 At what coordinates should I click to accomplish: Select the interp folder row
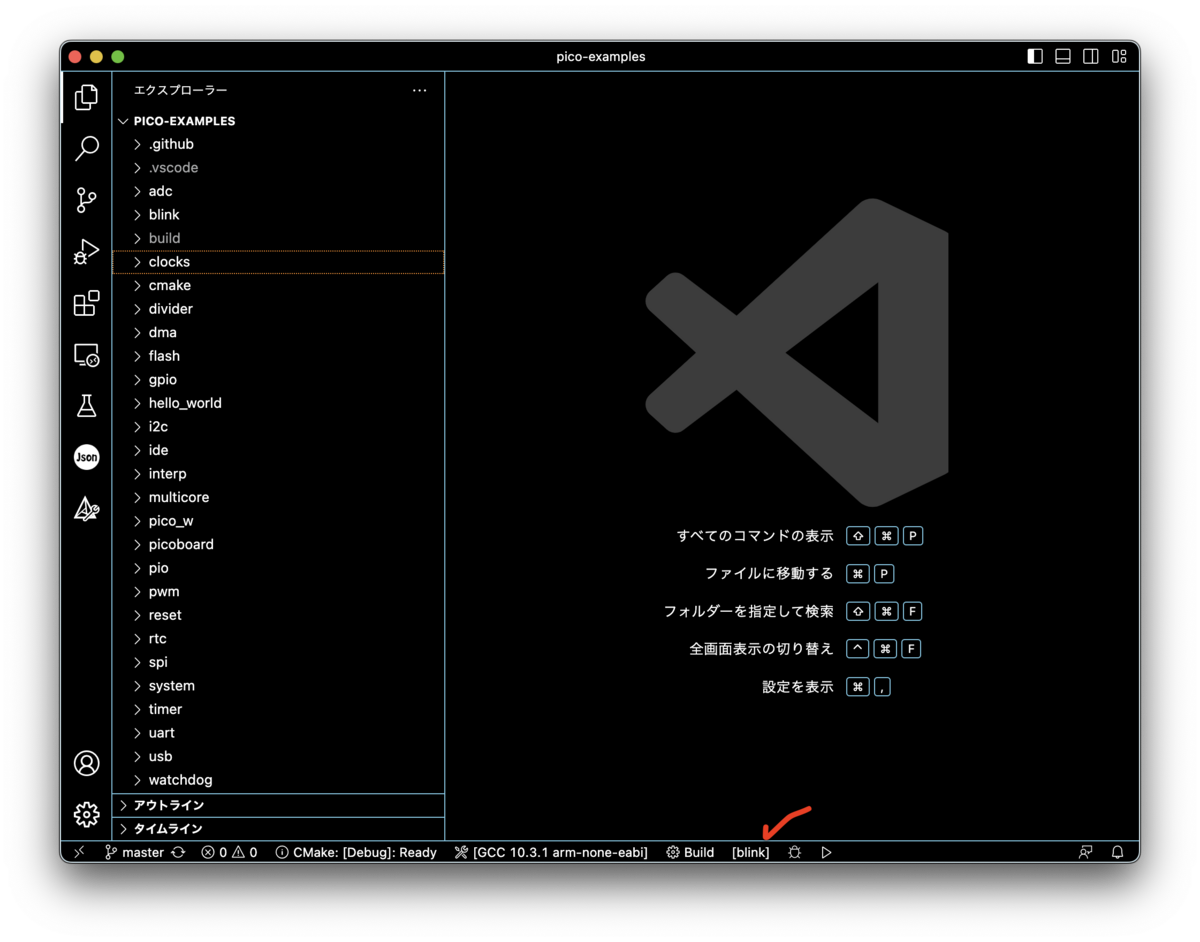click(x=278, y=474)
